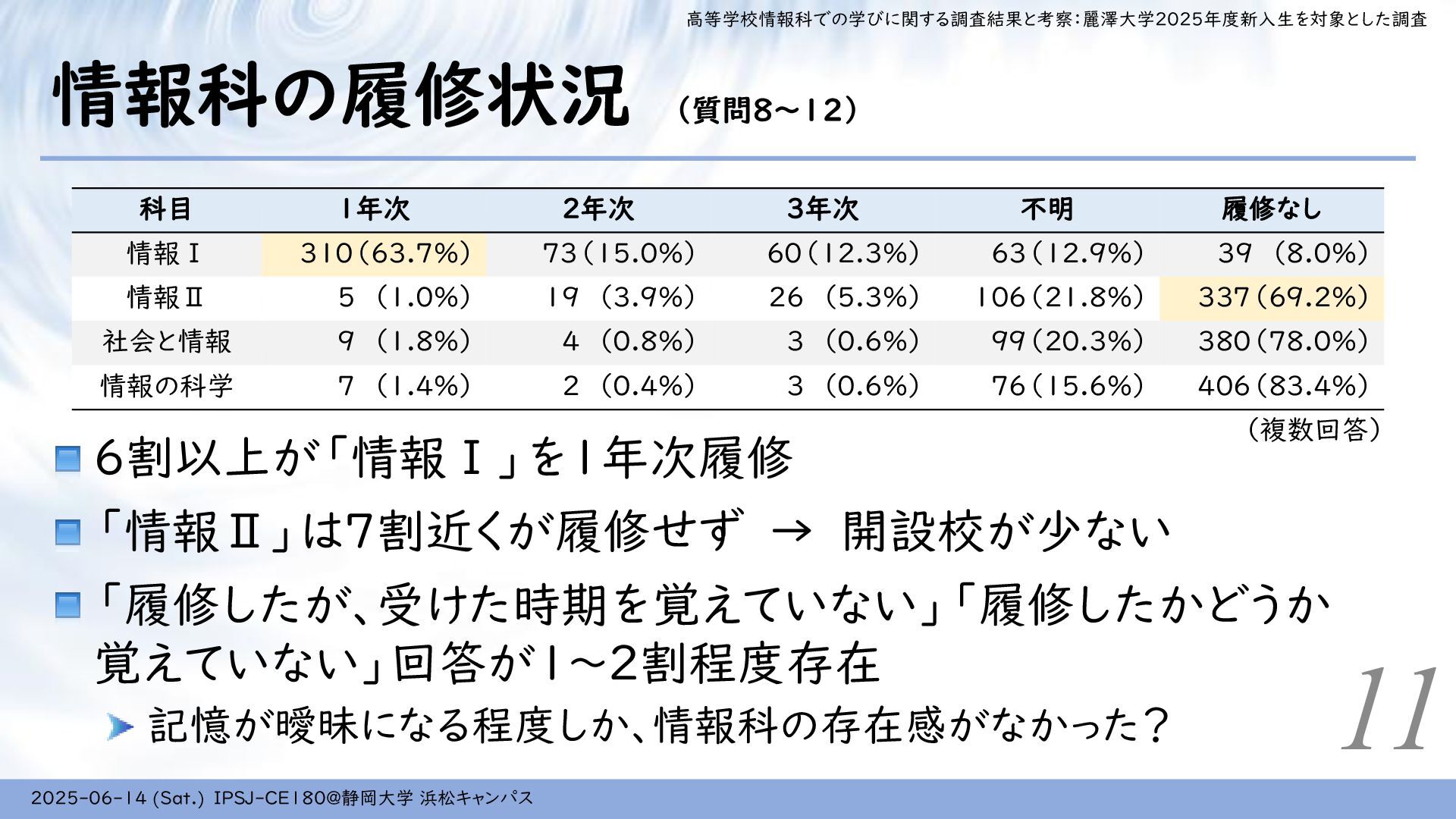Click cell 380(78.0%)

1283,341
